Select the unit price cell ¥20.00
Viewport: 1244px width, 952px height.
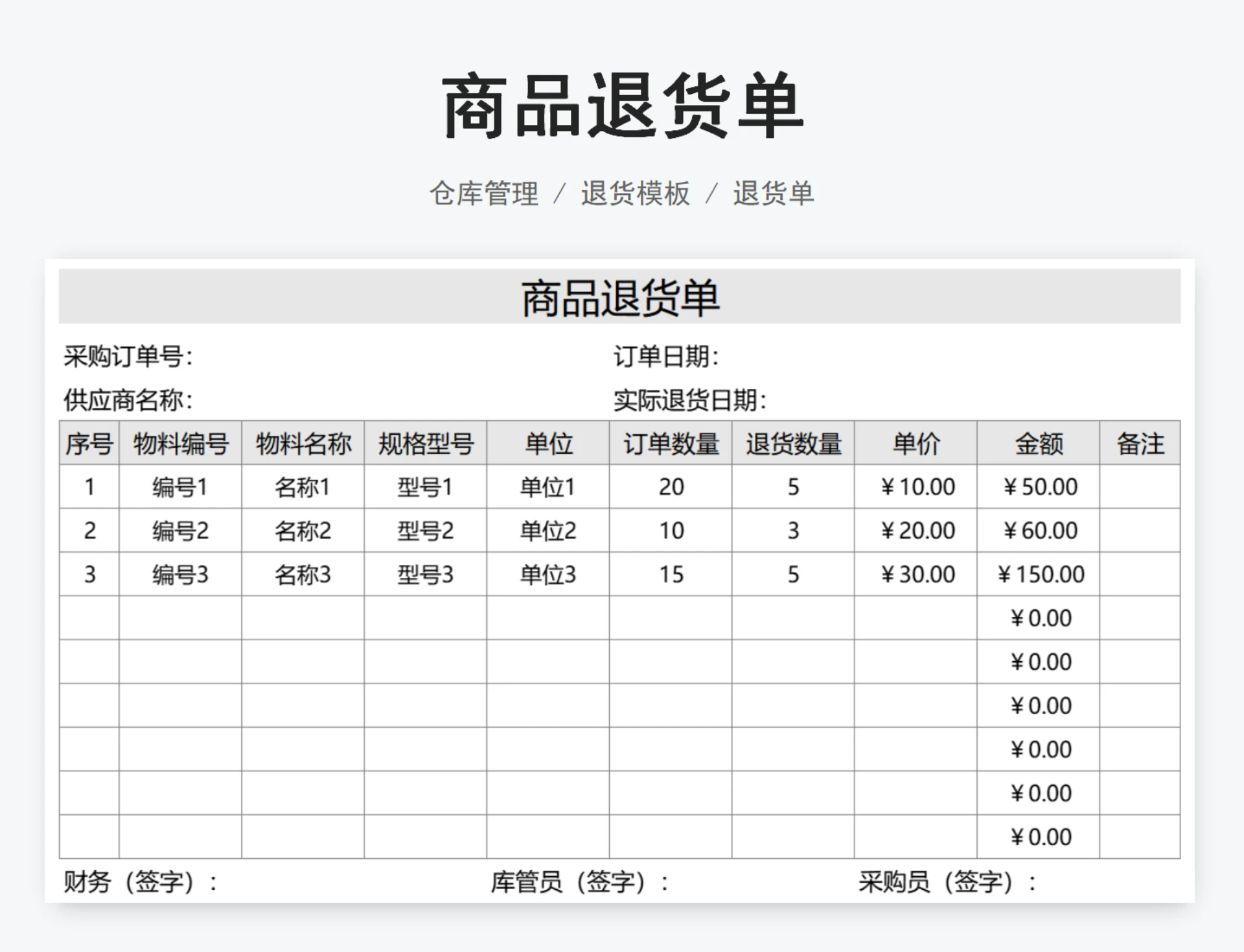pos(916,531)
